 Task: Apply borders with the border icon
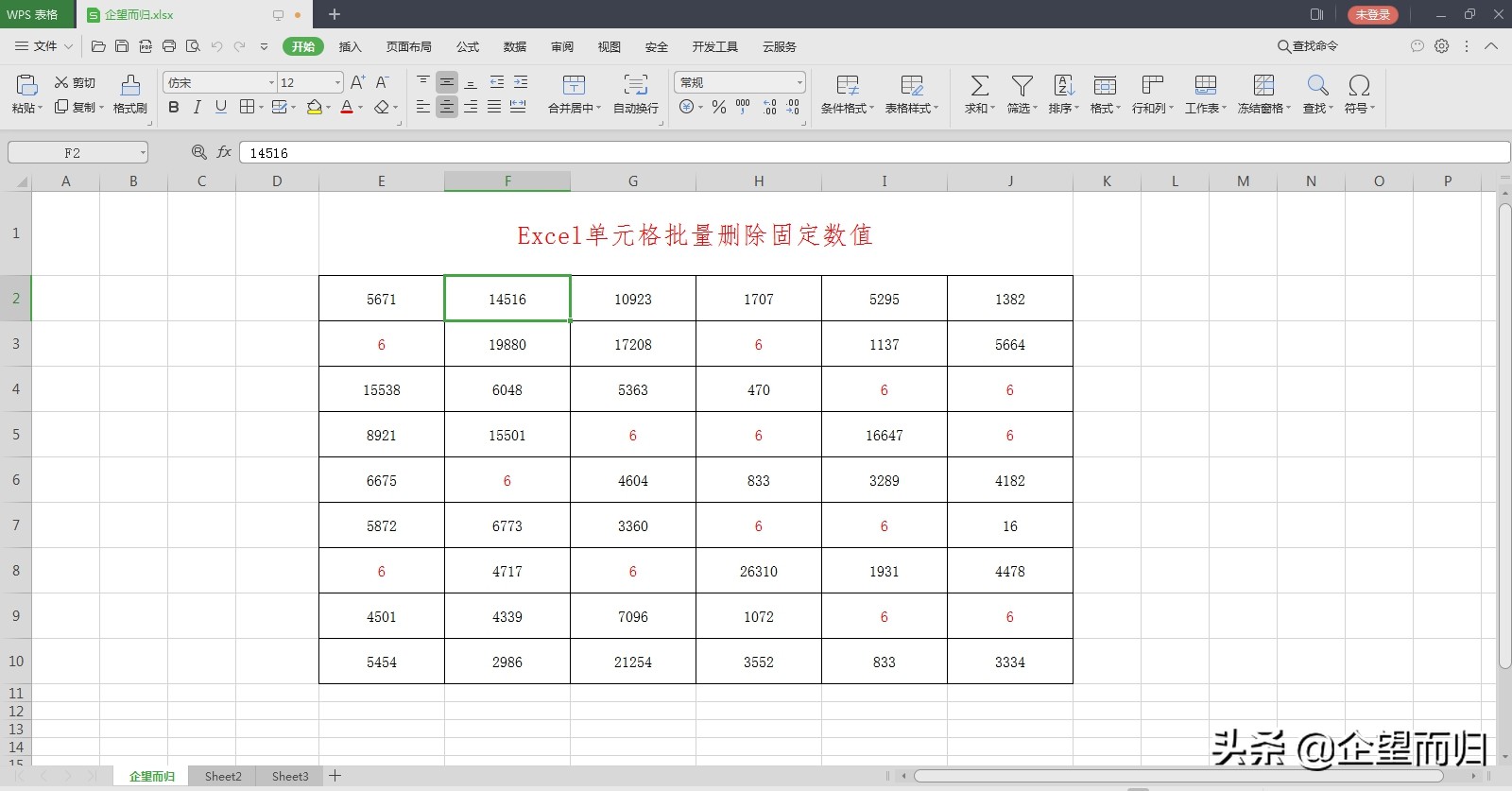tap(247, 108)
